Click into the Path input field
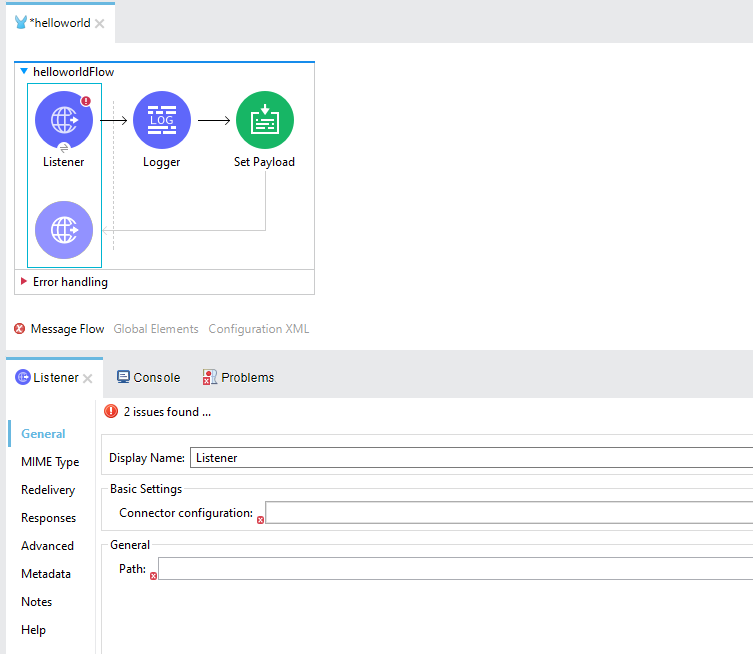The height and width of the screenshot is (654, 753). [455, 569]
